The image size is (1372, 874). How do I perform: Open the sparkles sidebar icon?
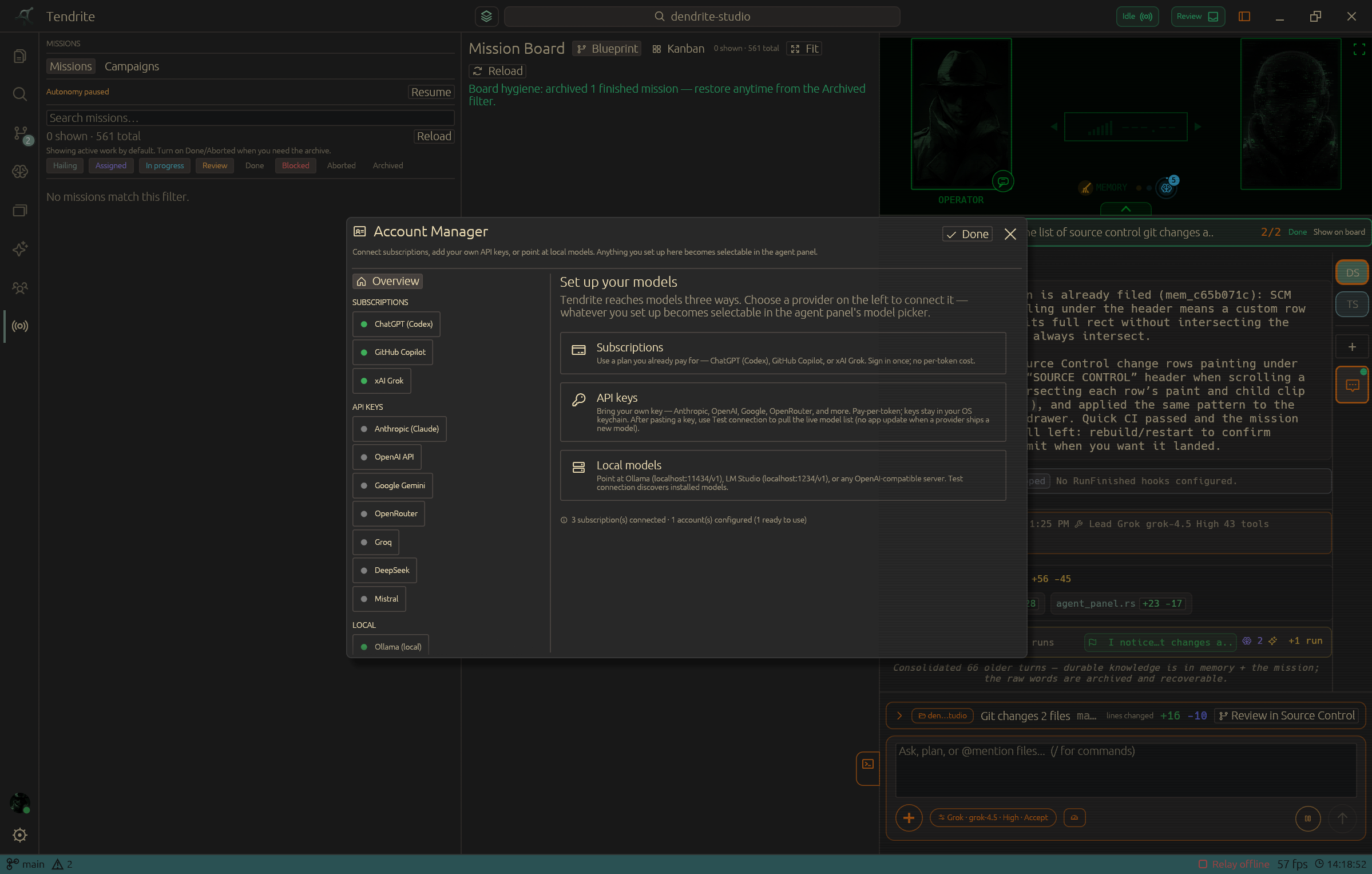click(x=20, y=249)
